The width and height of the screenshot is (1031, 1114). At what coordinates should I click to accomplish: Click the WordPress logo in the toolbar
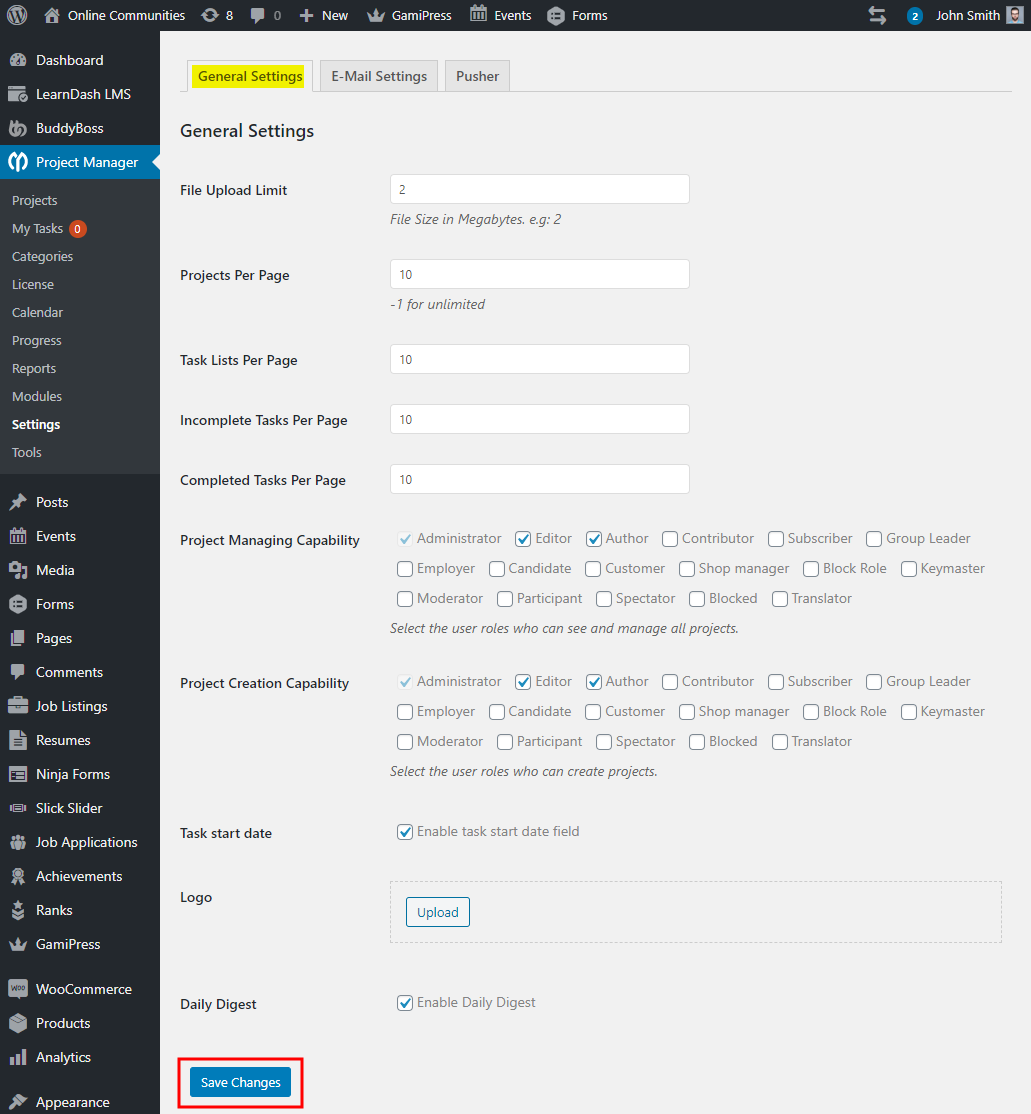pyautogui.click(x=16, y=15)
